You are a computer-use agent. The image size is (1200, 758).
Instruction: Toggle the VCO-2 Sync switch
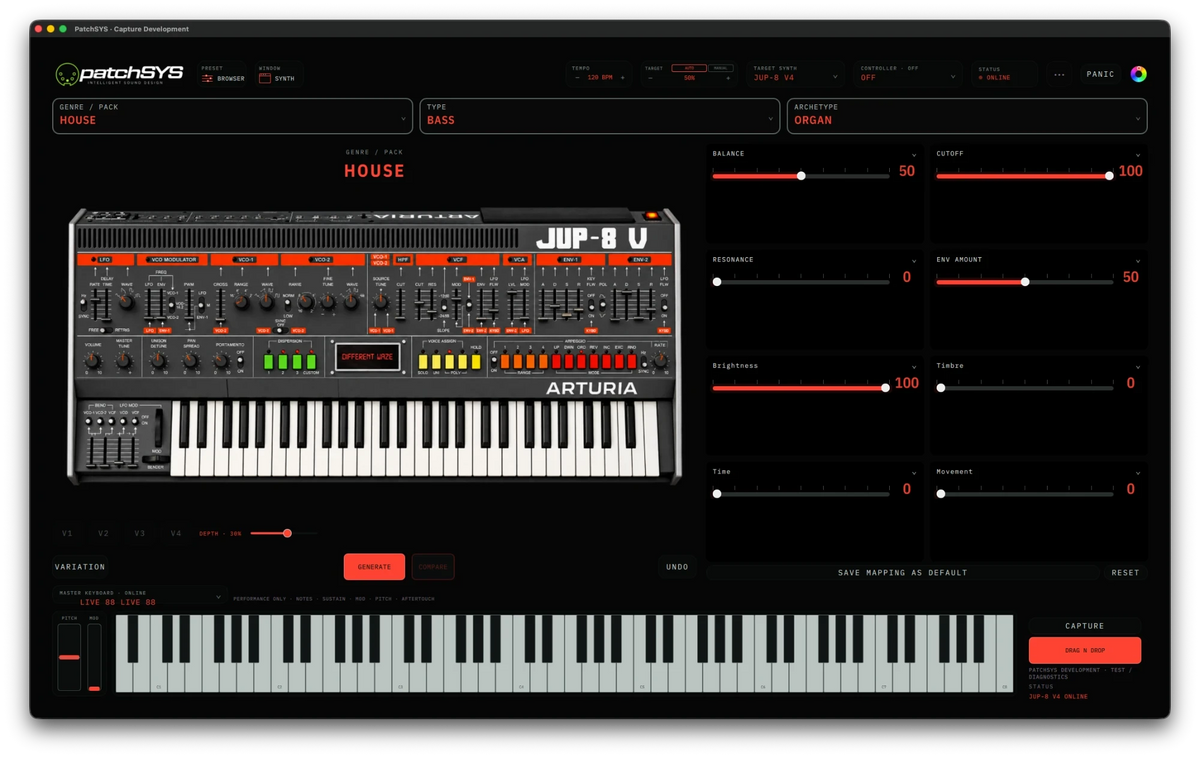pos(281,330)
